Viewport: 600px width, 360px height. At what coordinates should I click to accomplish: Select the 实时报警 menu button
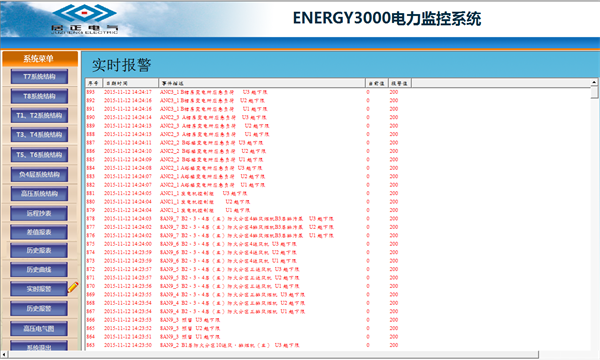tap(39, 289)
